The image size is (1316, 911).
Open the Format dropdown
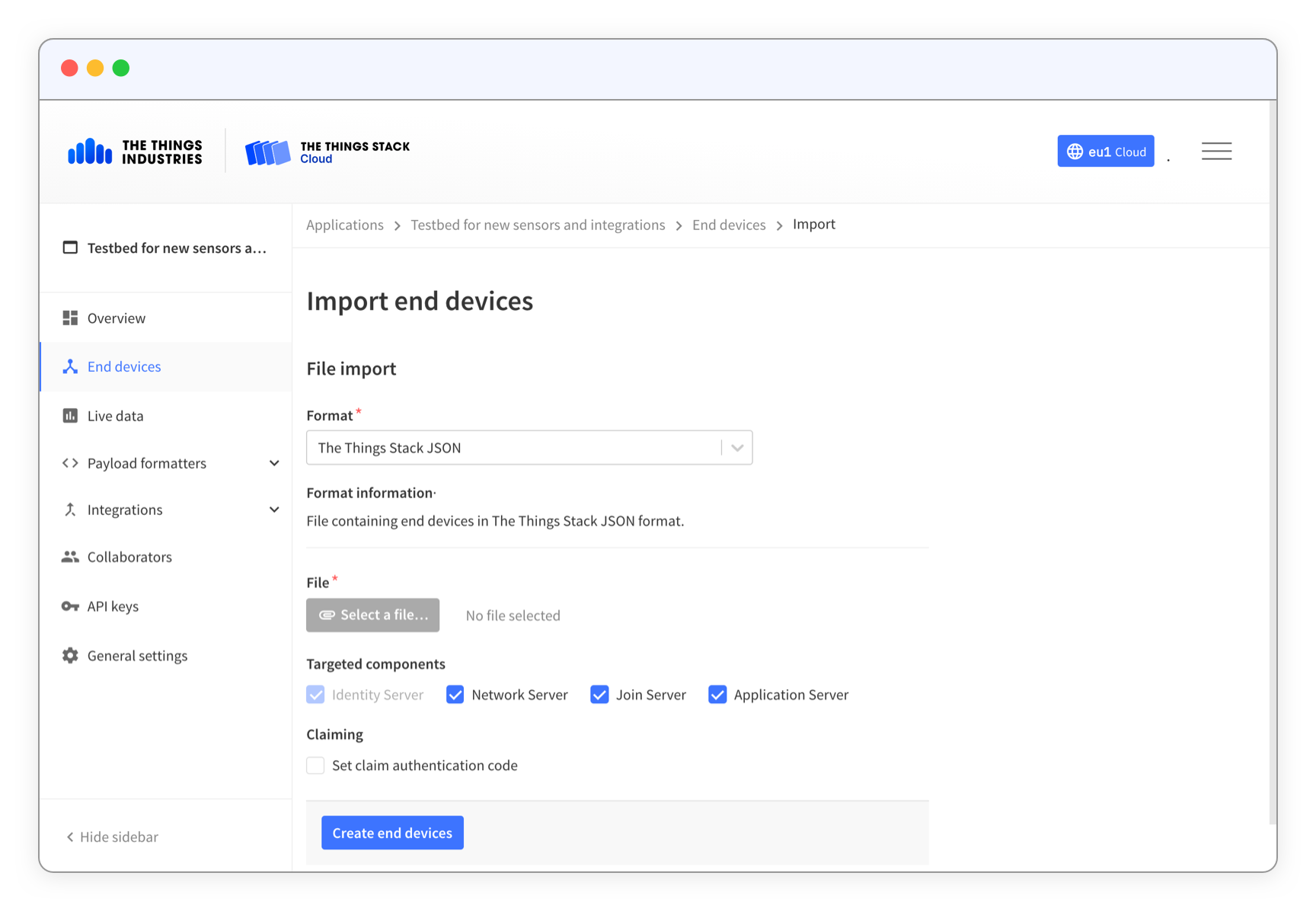(529, 448)
